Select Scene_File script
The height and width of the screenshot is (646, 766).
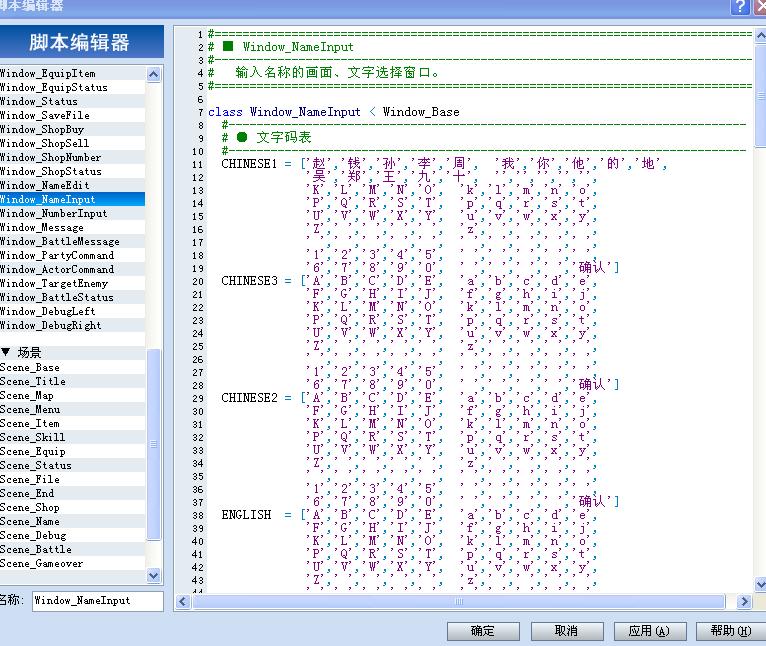click(x=72, y=479)
